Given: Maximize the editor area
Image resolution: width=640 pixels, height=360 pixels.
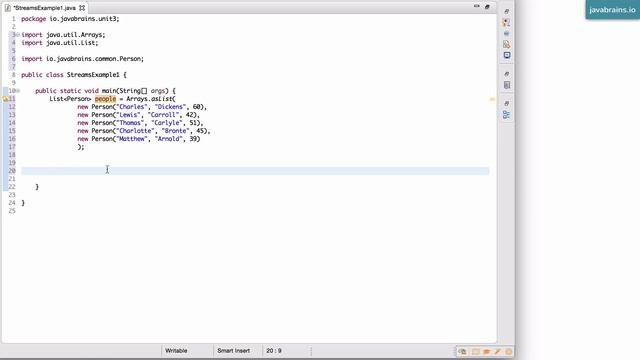Looking at the screenshot, I should coord(487,7).
